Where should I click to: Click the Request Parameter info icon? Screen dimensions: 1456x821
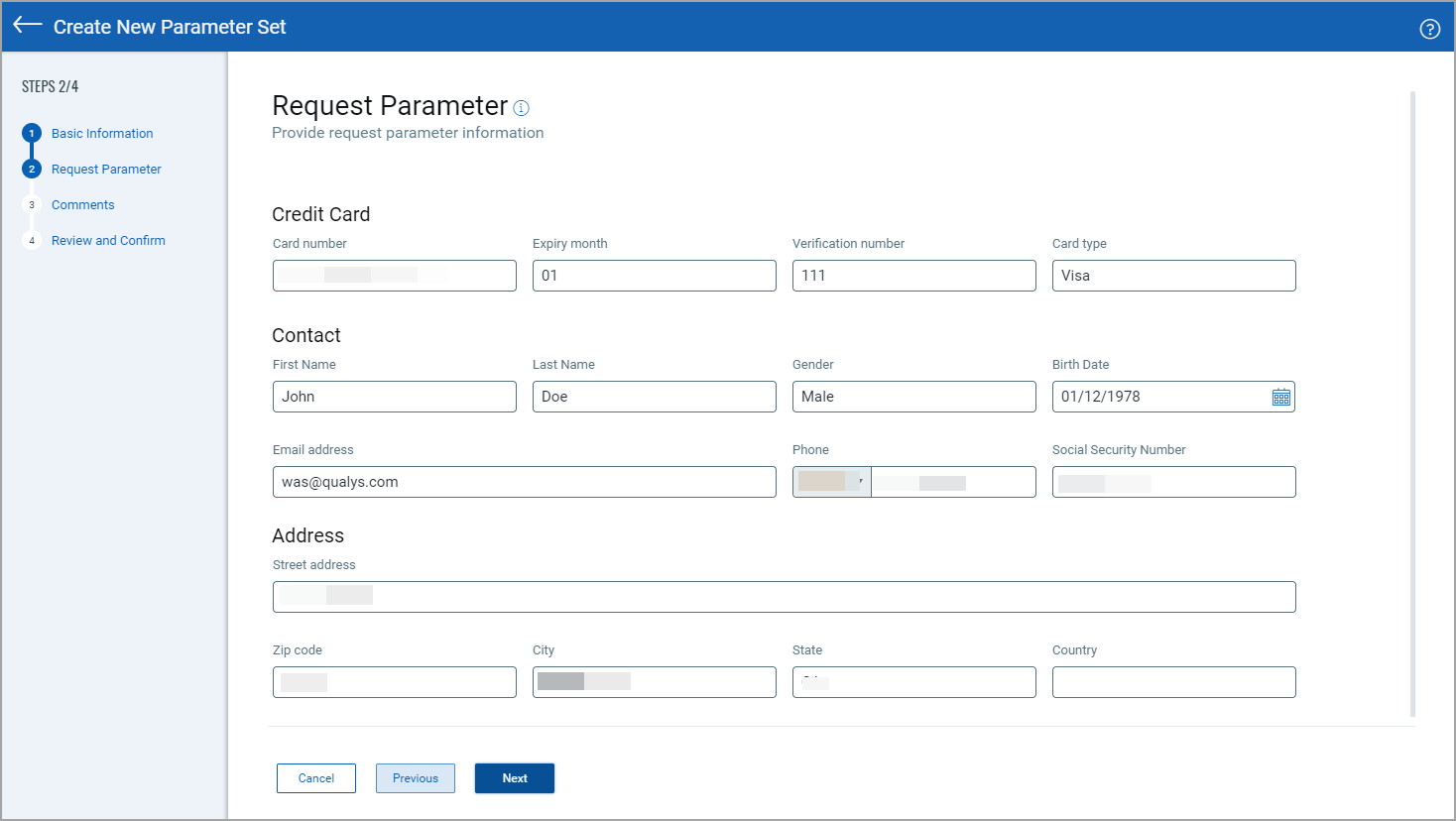(x=522, y=108)
